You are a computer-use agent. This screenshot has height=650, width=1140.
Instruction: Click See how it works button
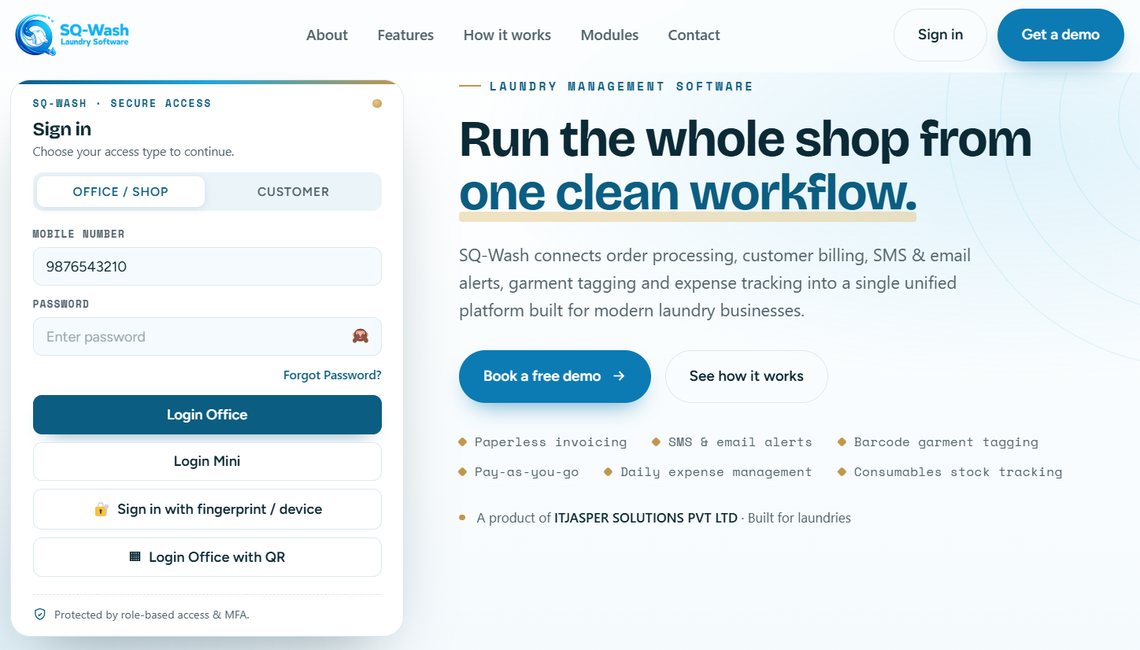[x=746, y=376]
